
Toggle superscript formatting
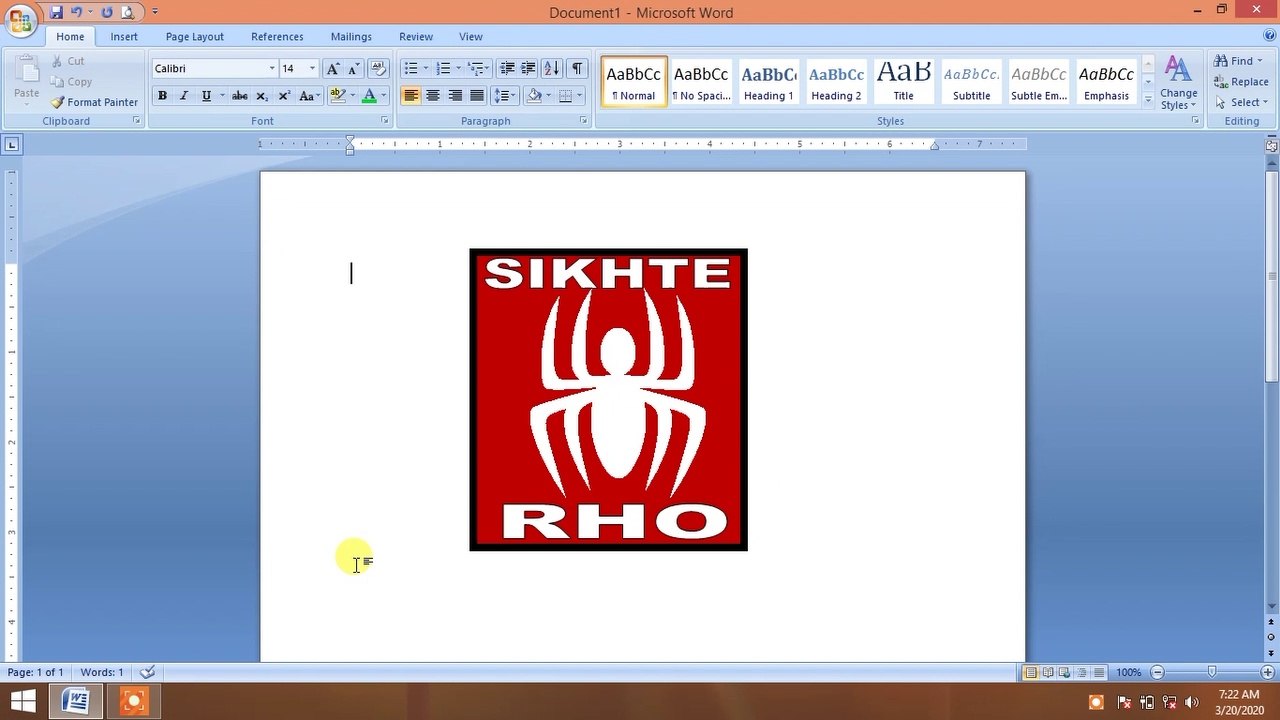coord(284,96)
